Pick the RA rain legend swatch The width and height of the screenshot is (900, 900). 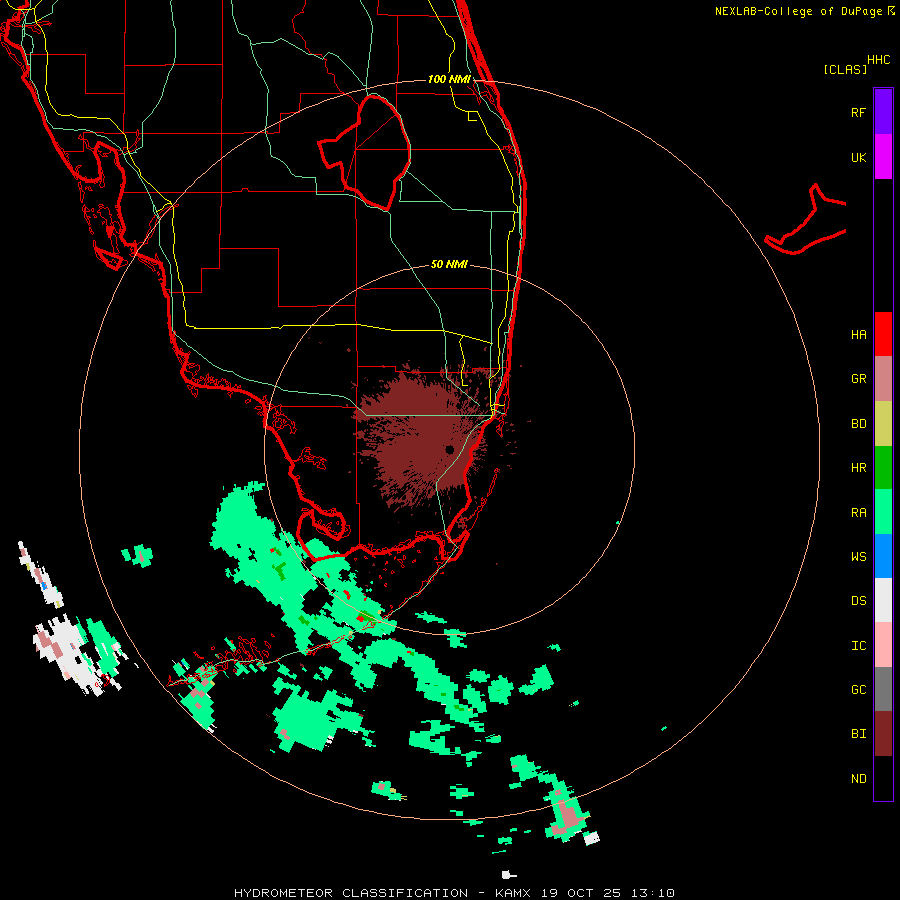(x=883, y=512)
